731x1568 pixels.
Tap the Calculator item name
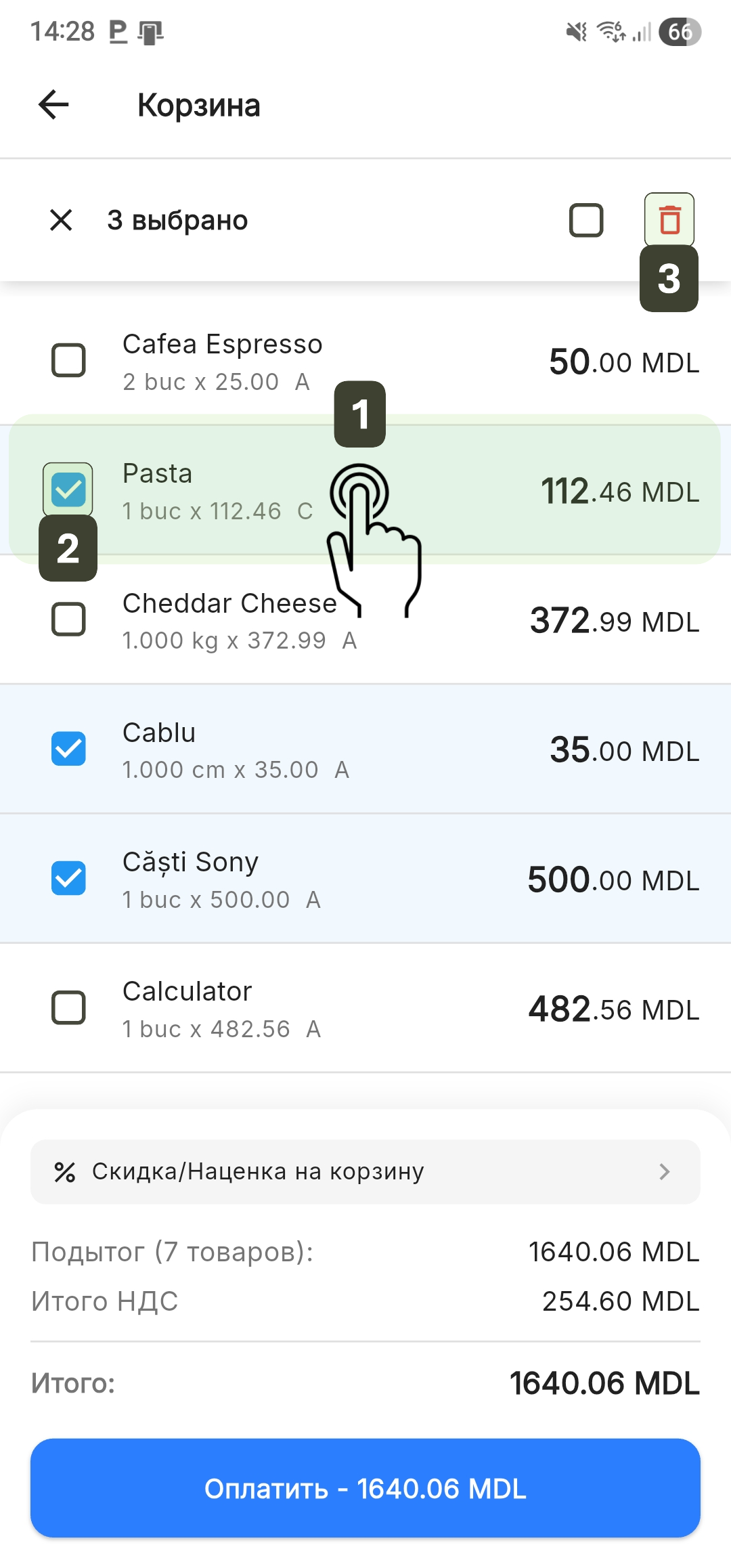click(187, 992)
